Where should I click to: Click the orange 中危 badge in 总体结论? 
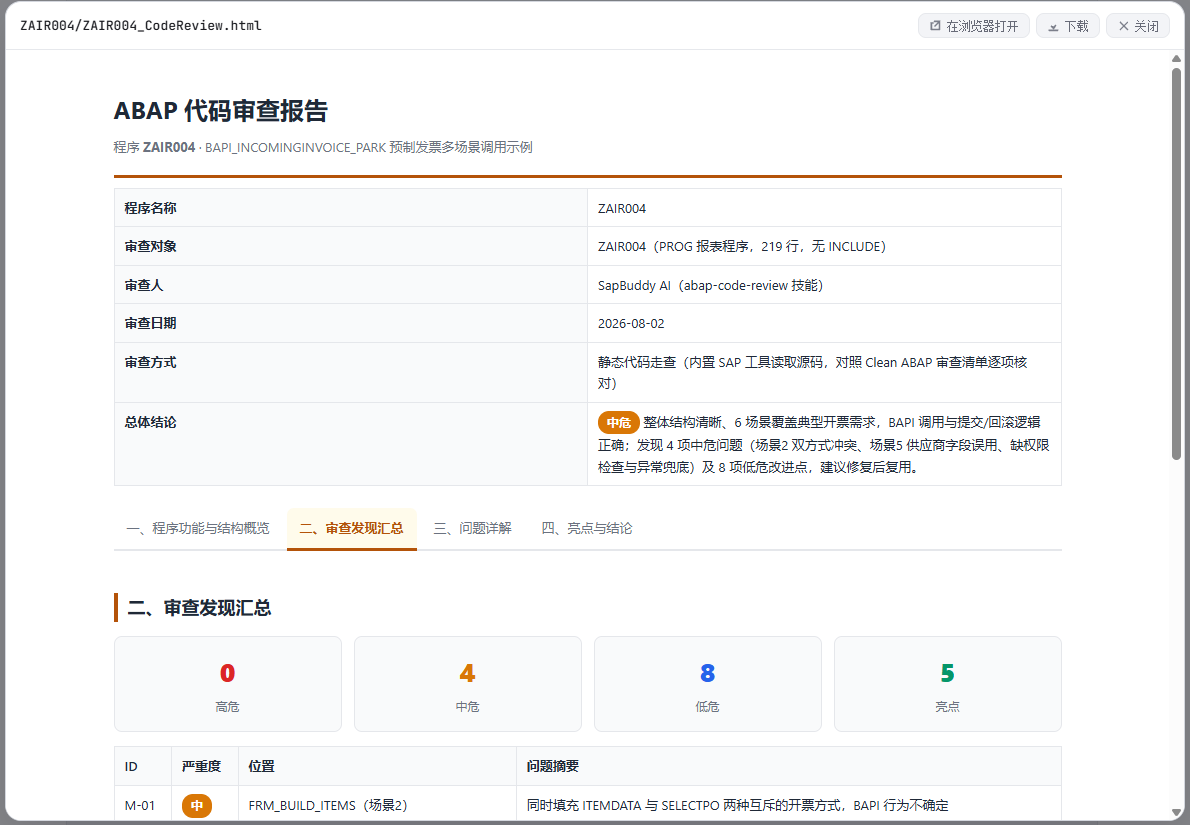(619, 423)
